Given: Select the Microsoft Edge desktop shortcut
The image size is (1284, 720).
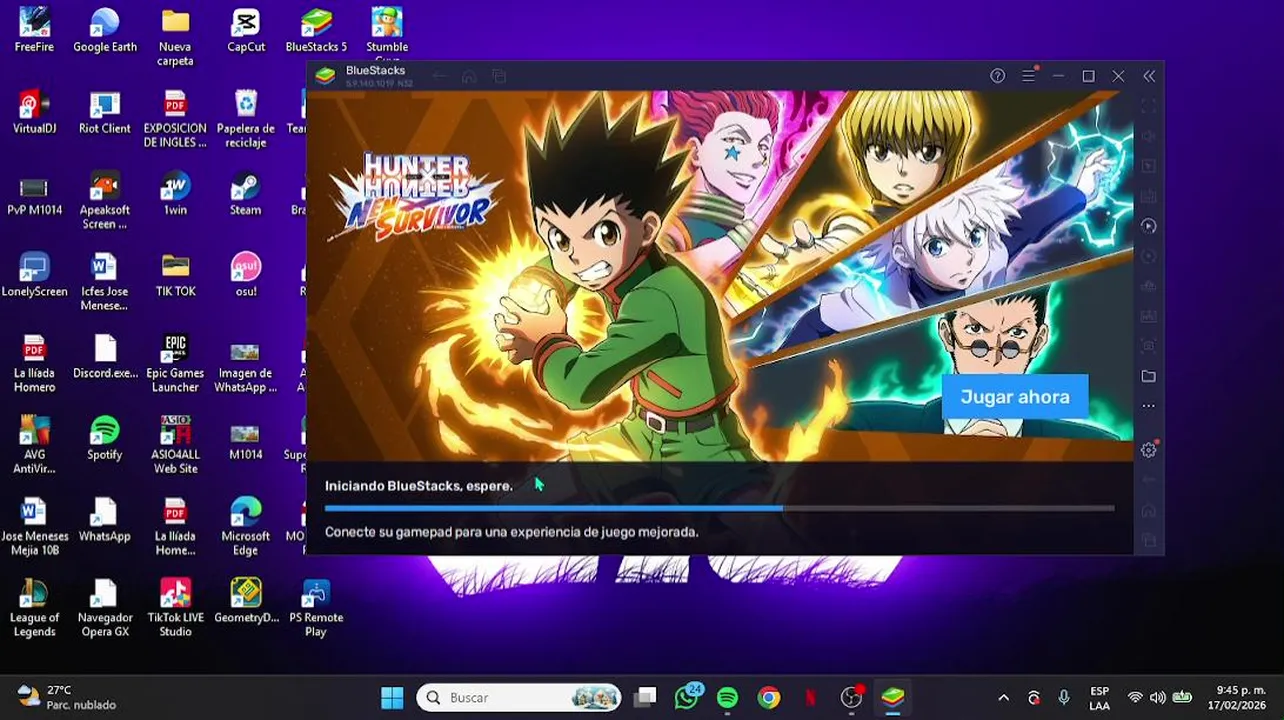Looking at the screenshot, I should click(x=246, y=527).
